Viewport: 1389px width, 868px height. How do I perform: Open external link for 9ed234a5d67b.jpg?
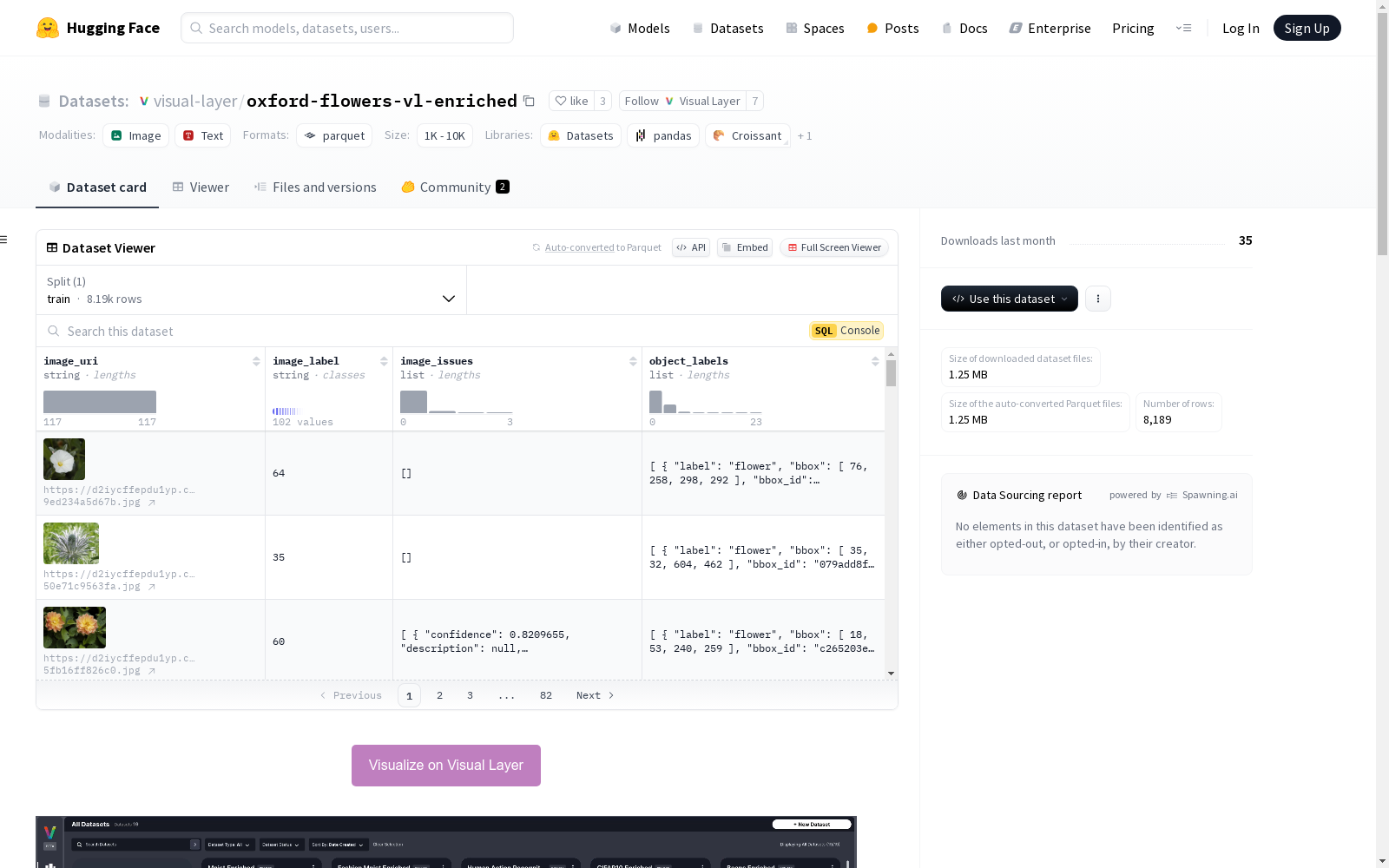(x=152, y=503)
